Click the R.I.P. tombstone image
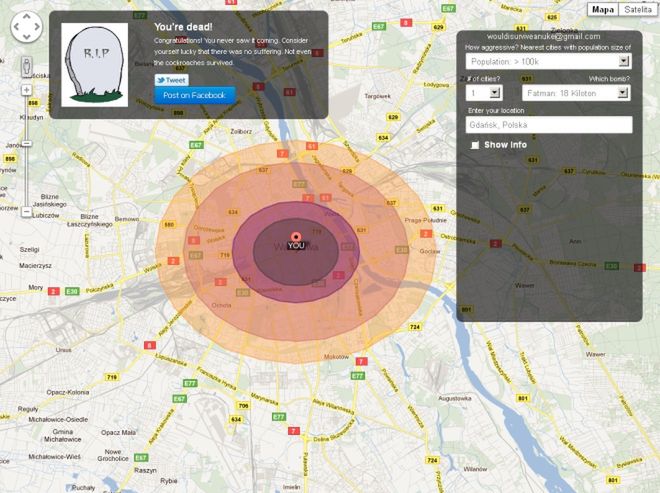Viewport: 660px width, 493px height. (x=95, y=65)
